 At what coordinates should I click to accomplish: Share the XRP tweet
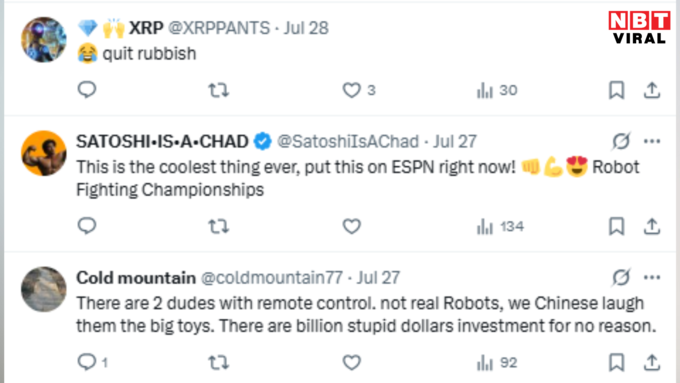coord(651,90)
